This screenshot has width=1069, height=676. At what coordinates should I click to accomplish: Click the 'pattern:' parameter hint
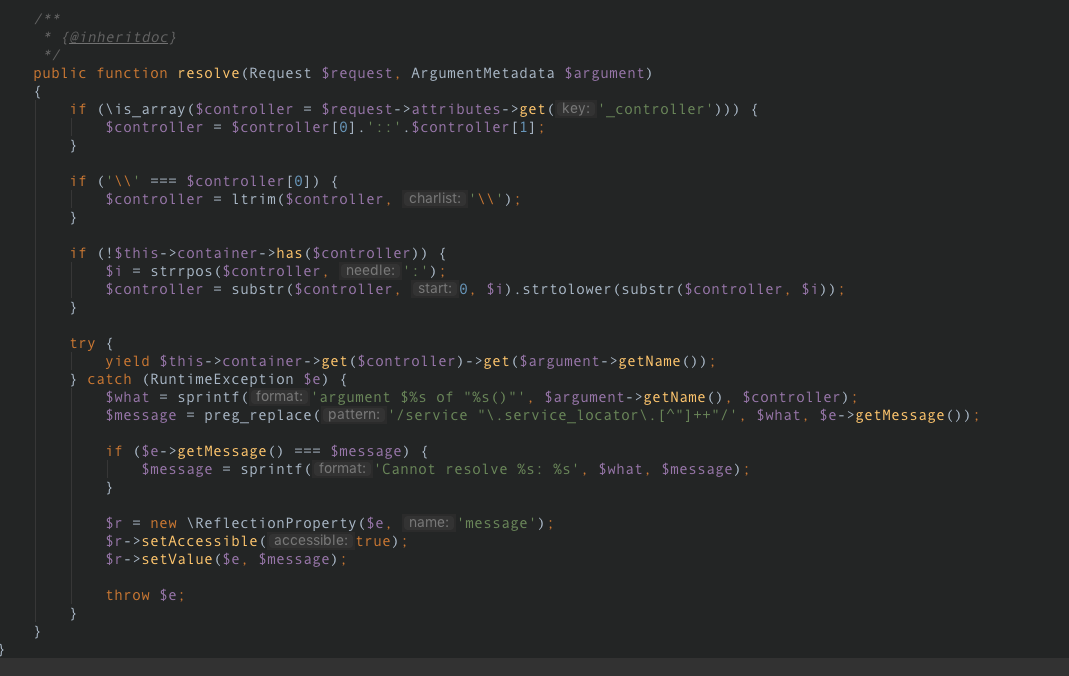[353, 415]
